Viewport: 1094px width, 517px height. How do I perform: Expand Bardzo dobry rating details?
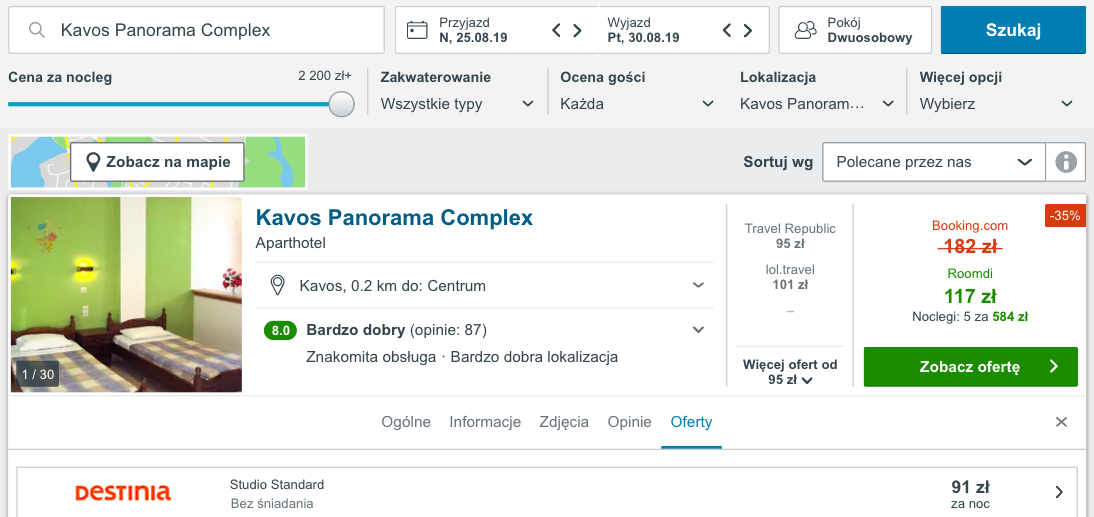point(698,329)
